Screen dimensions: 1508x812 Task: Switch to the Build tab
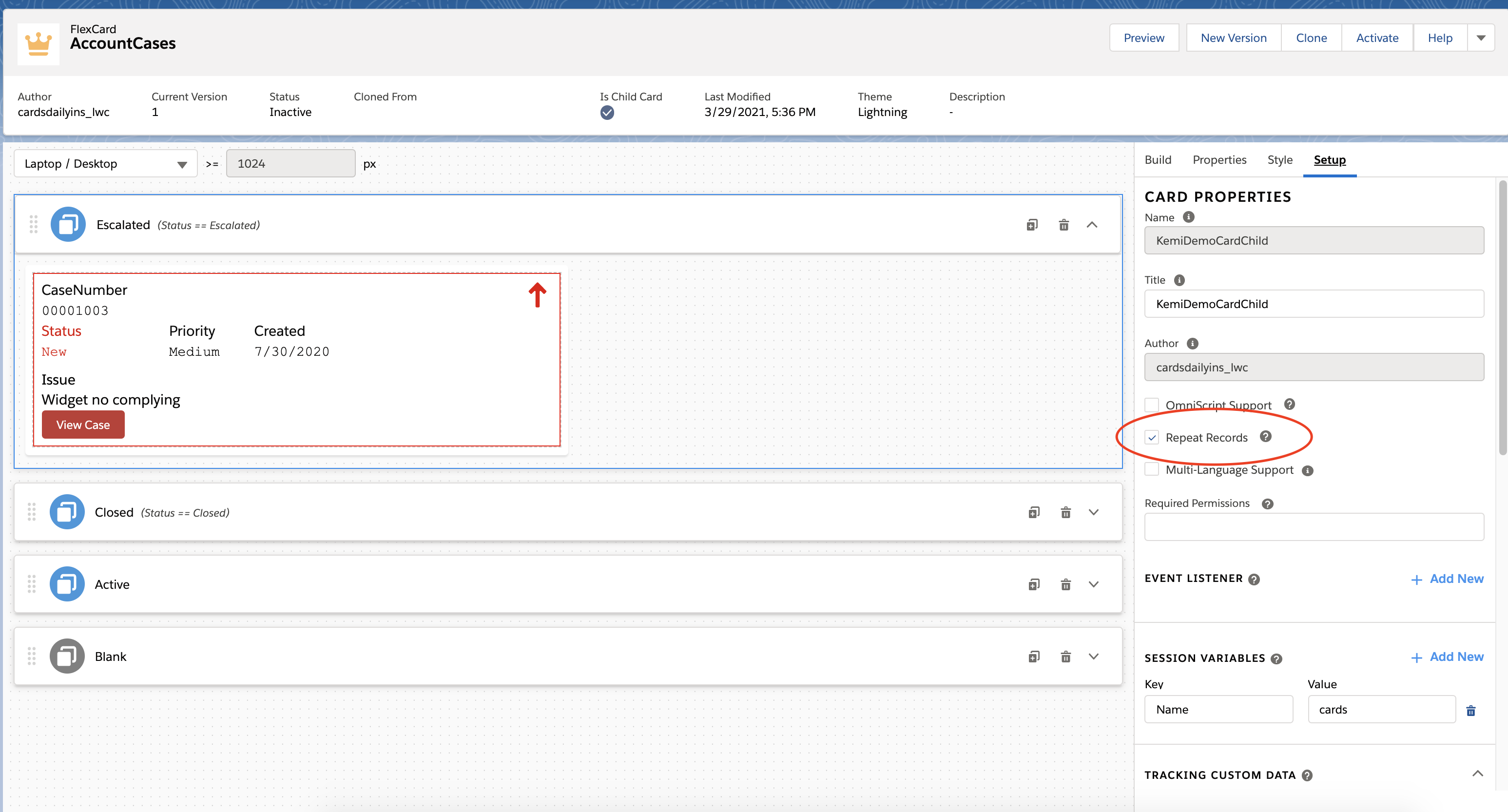click(x=1158, y=160)
